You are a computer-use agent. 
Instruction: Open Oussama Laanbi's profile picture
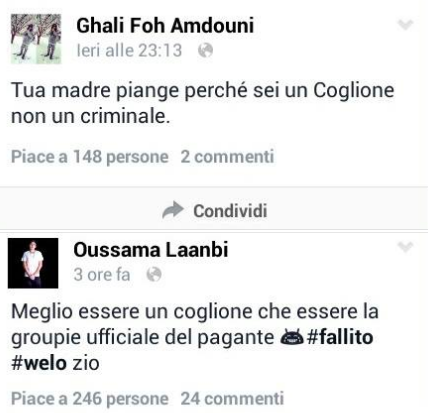click(x=33, y=263)
